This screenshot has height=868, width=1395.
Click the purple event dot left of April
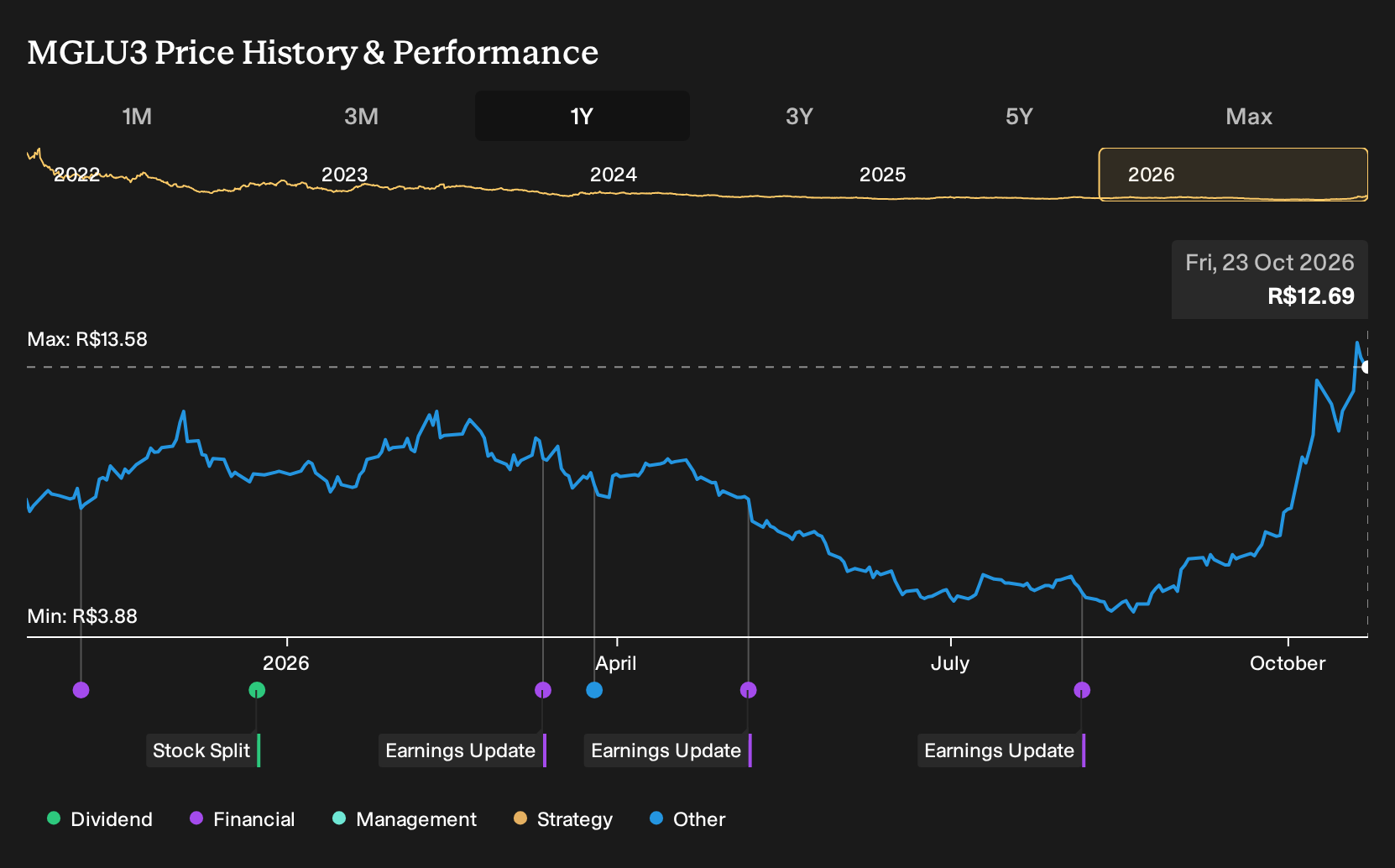(543, 690)
